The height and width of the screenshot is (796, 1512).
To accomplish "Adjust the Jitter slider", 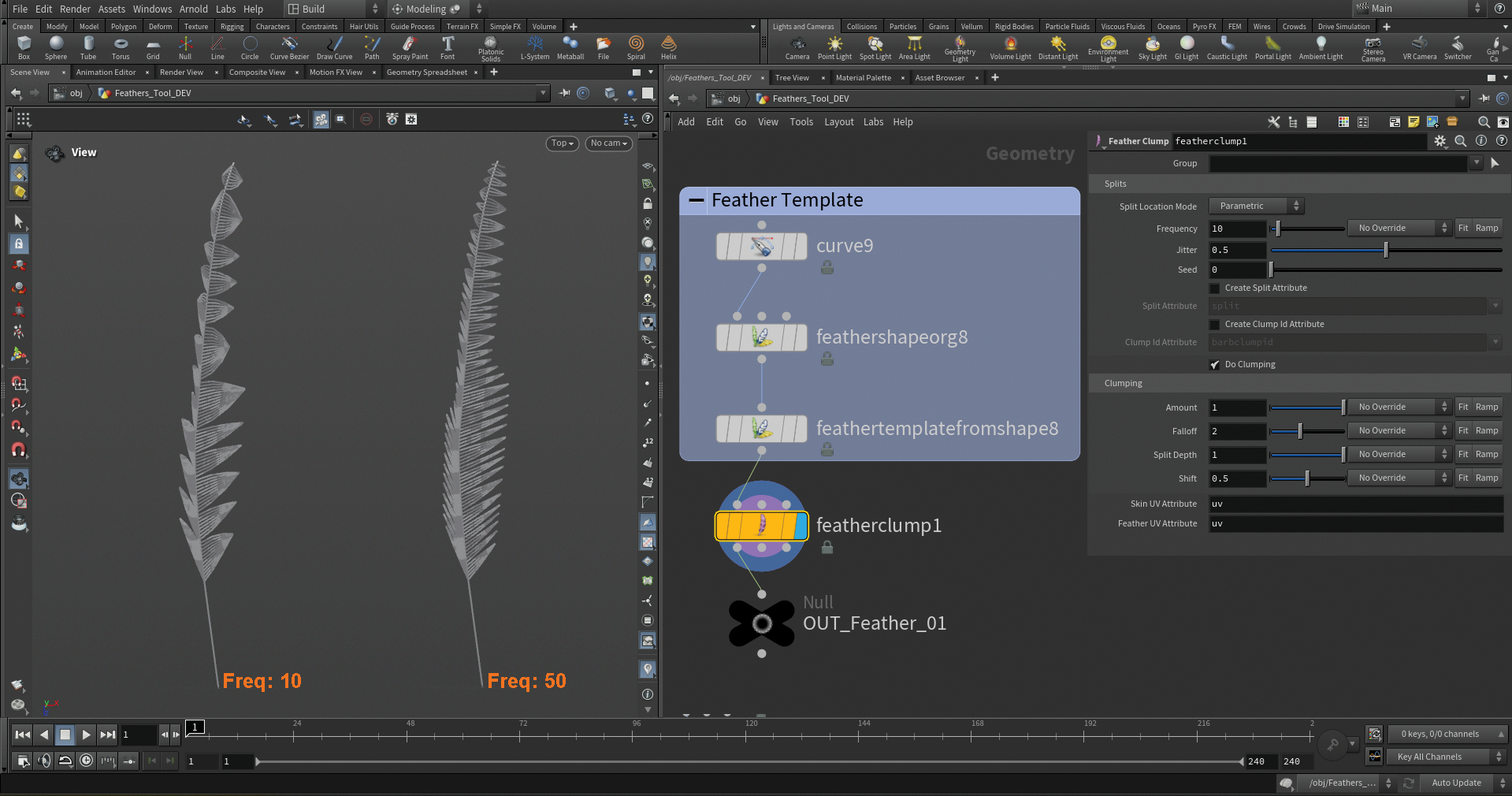I will pos(1386,250).
